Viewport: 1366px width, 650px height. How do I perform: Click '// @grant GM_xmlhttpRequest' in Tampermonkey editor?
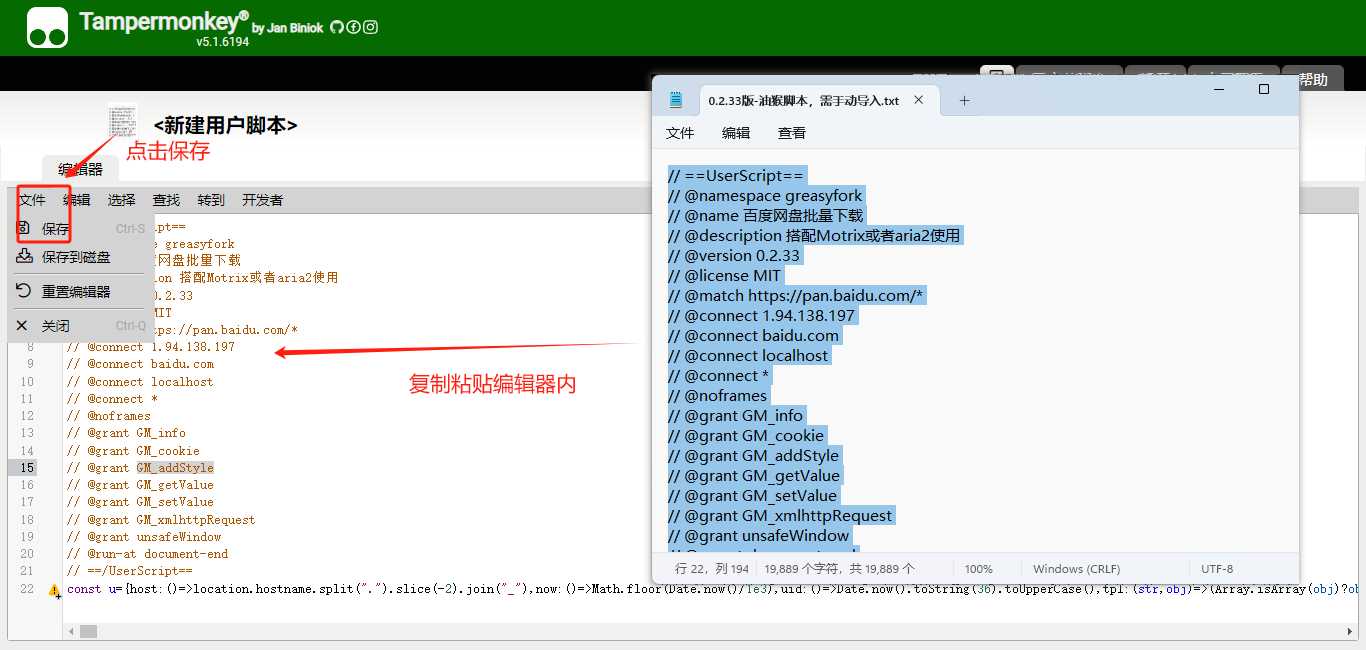pyautogui.click(x=161, y=520)
